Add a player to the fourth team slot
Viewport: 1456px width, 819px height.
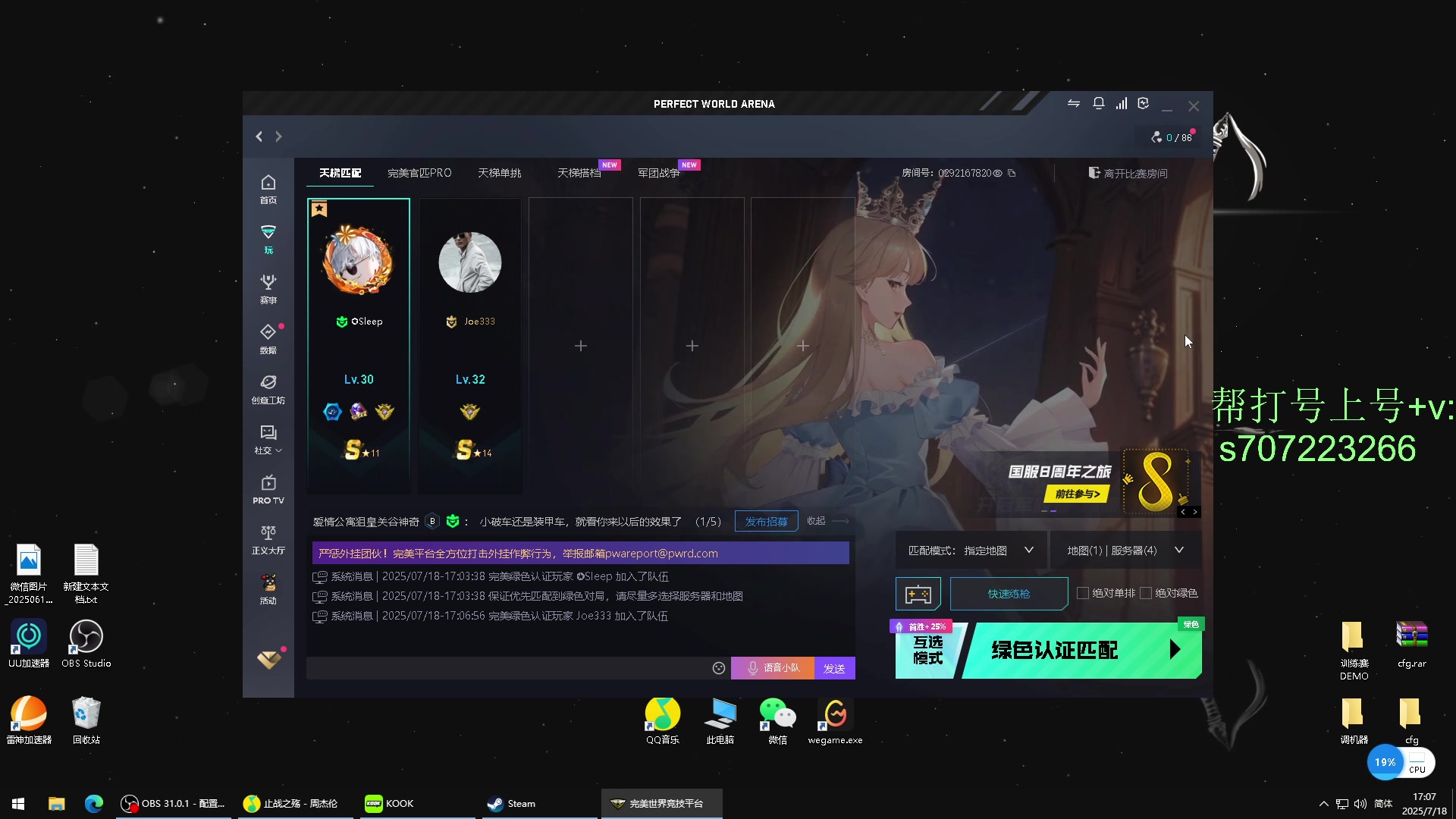click(692, 346)
